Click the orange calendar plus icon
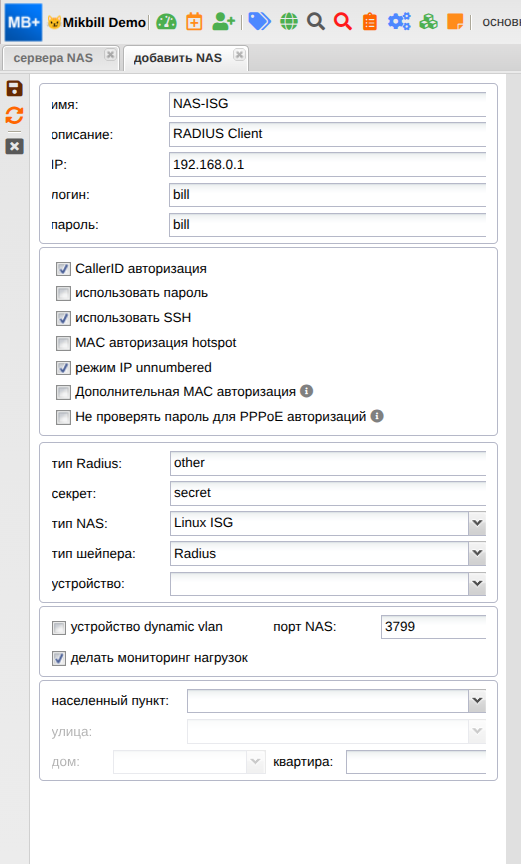 194,22
